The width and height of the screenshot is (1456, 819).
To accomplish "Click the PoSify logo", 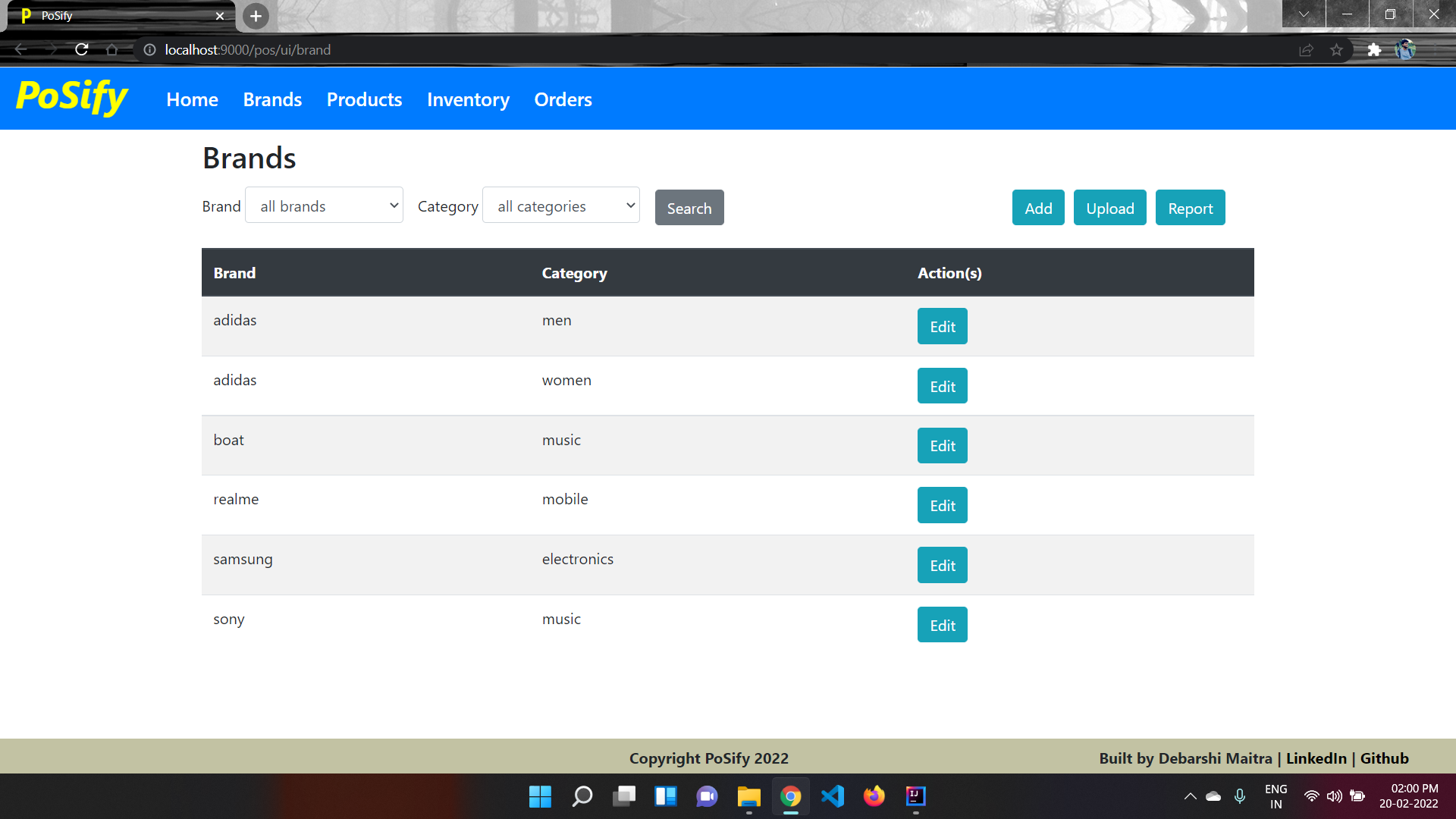I will click(x=71, y=98).
